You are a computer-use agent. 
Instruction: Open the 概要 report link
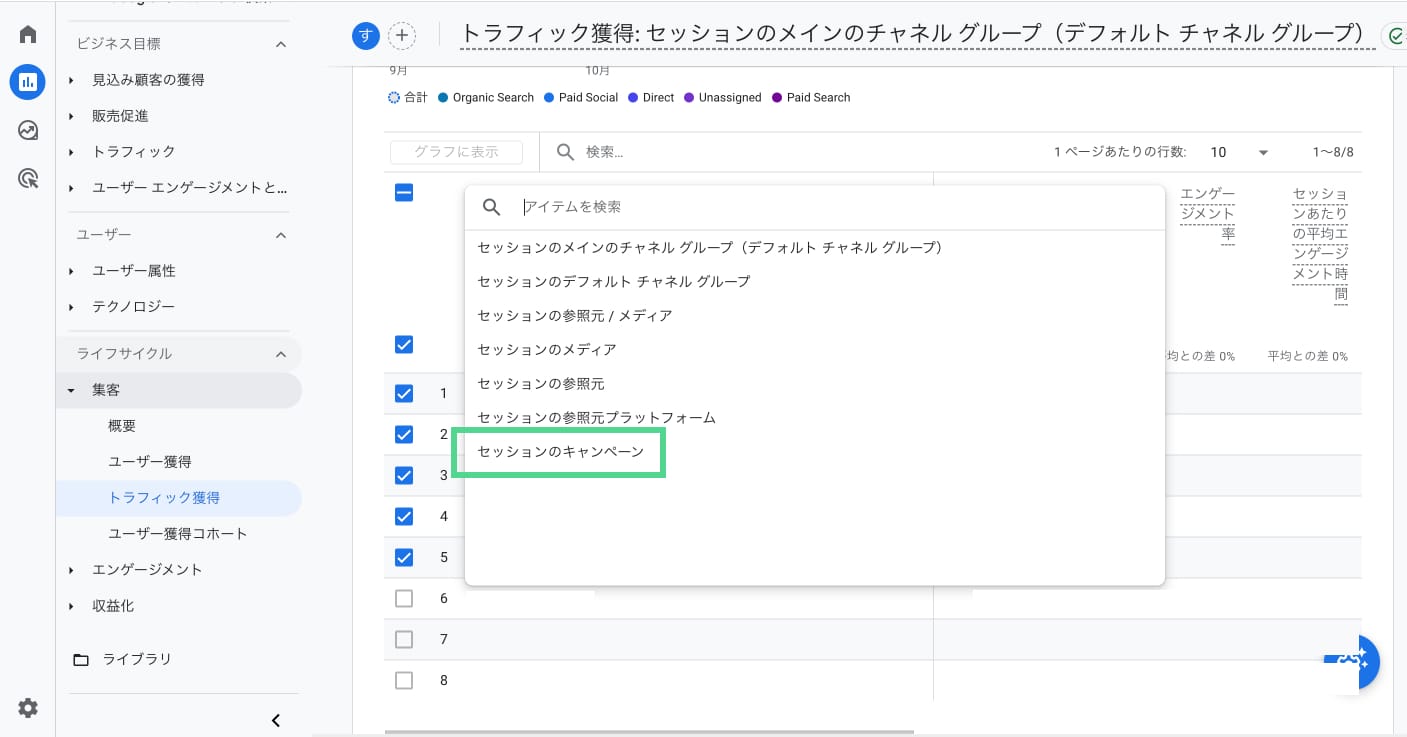point(122,426)
